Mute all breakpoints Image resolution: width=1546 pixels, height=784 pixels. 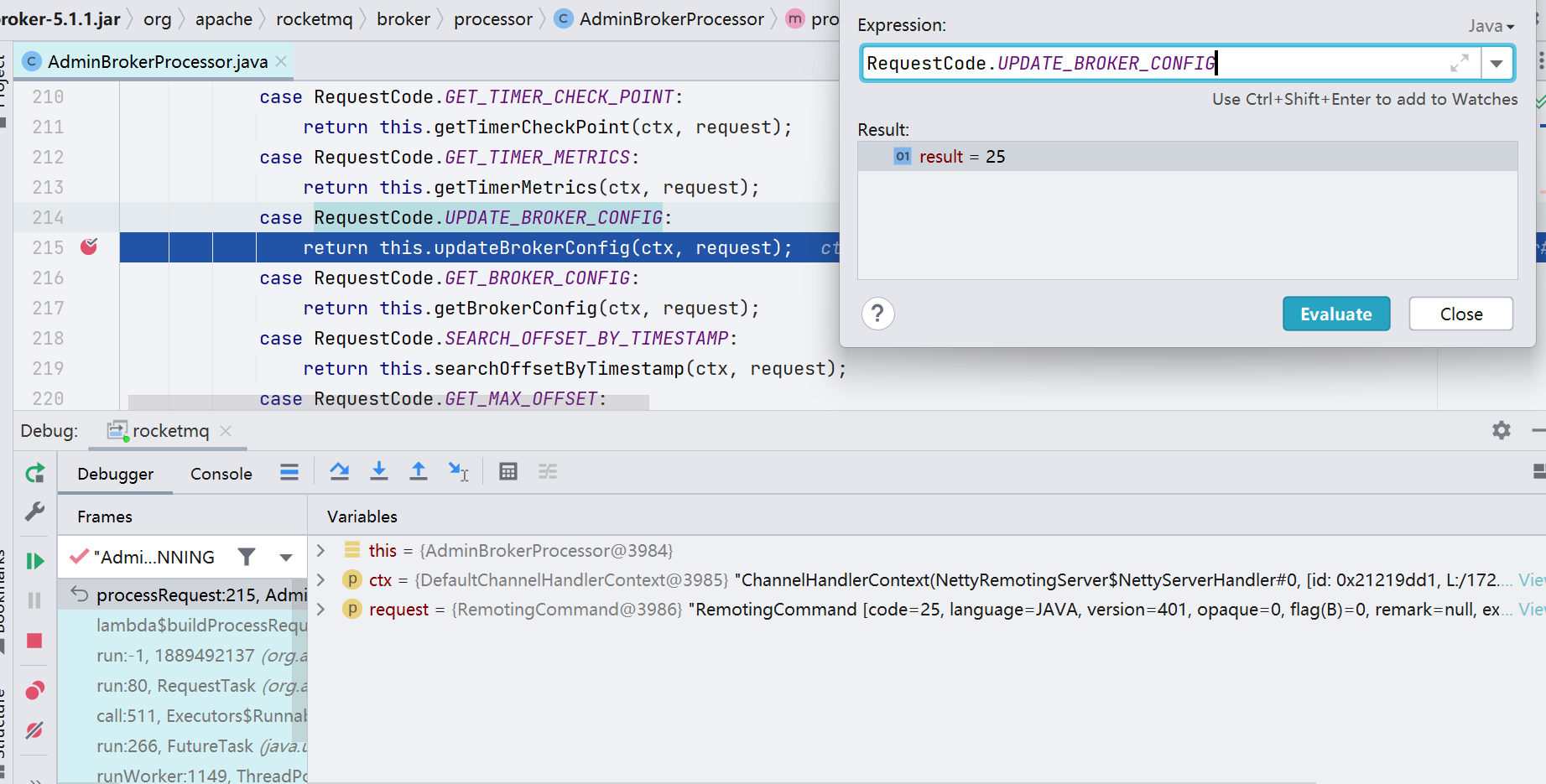(x=34, y=730)
